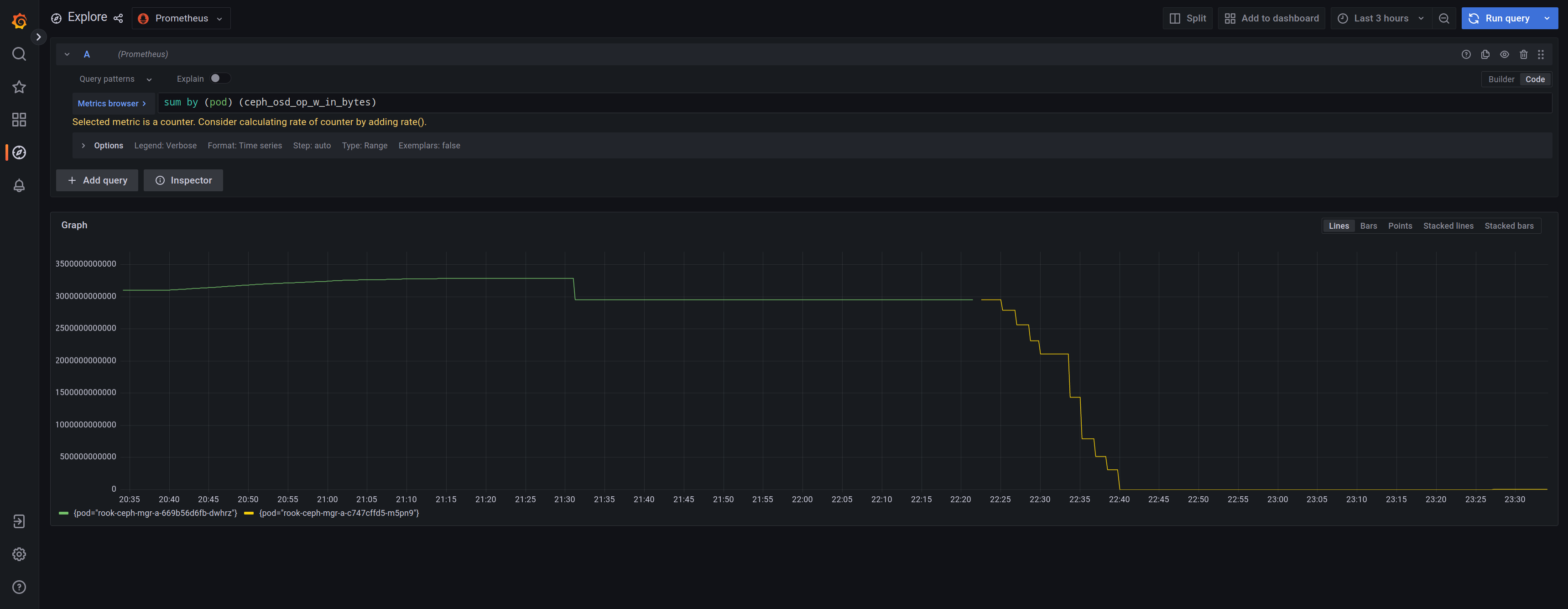The width and height of the screenshot is (1568, 609).
Task: Delete query A with the trash icon
Action: pyautogui.click(x=1524, y=54)
